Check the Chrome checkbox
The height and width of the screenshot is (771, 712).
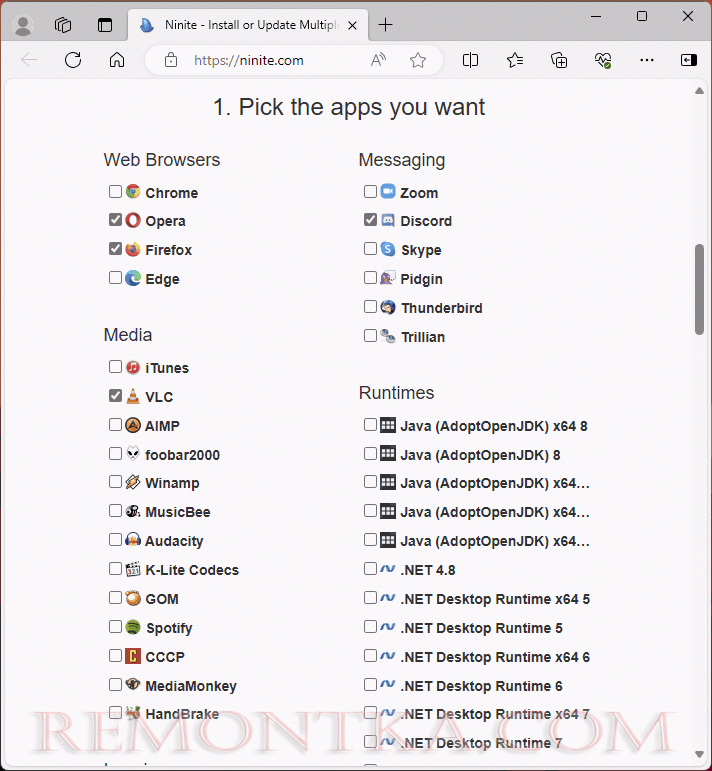coord(115,191)
